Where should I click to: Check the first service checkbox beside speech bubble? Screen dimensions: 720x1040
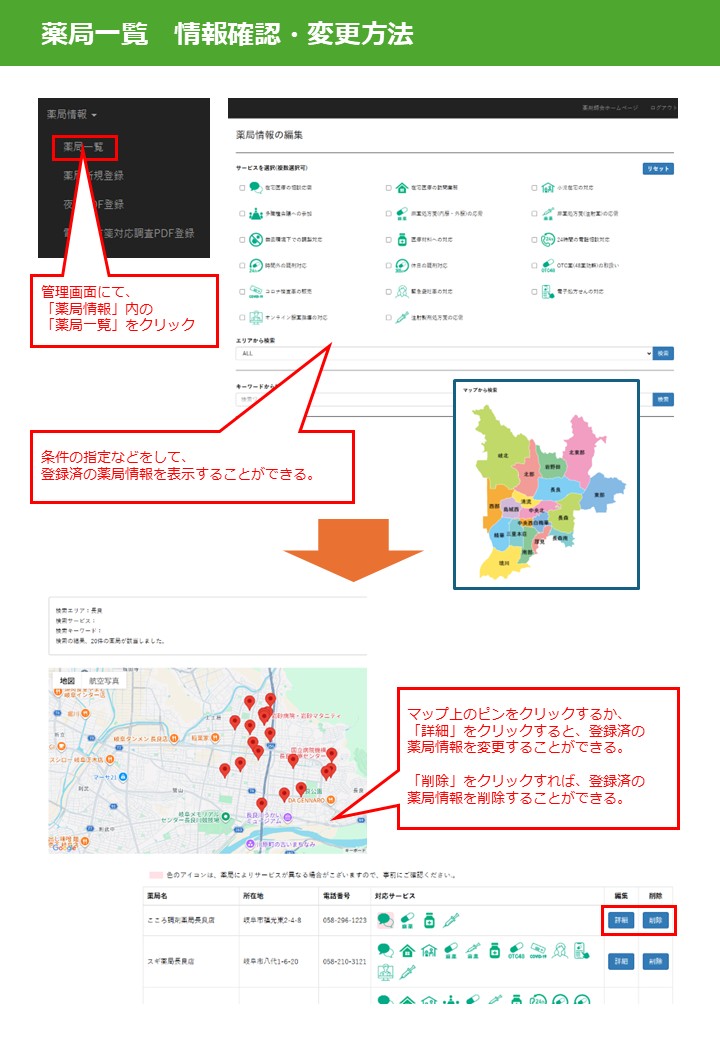pos(241,187)
